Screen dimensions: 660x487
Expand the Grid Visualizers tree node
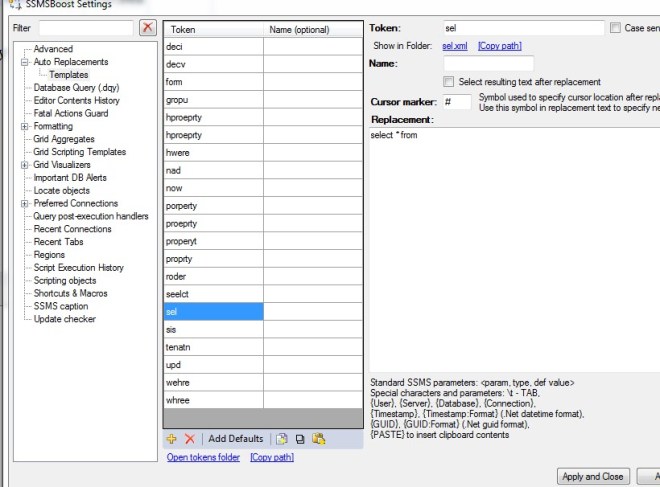(24, 165)
